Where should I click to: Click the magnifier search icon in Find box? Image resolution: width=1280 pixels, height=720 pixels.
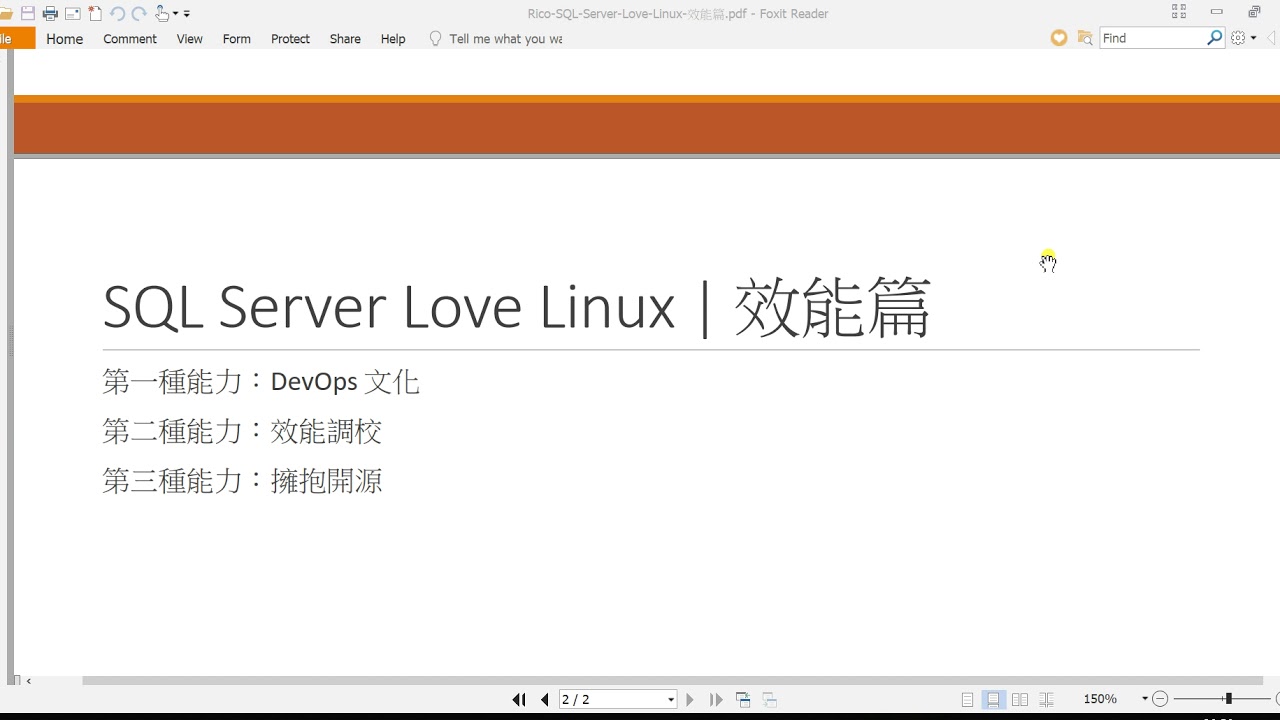pyautogui.click(x=1215, y=38)
